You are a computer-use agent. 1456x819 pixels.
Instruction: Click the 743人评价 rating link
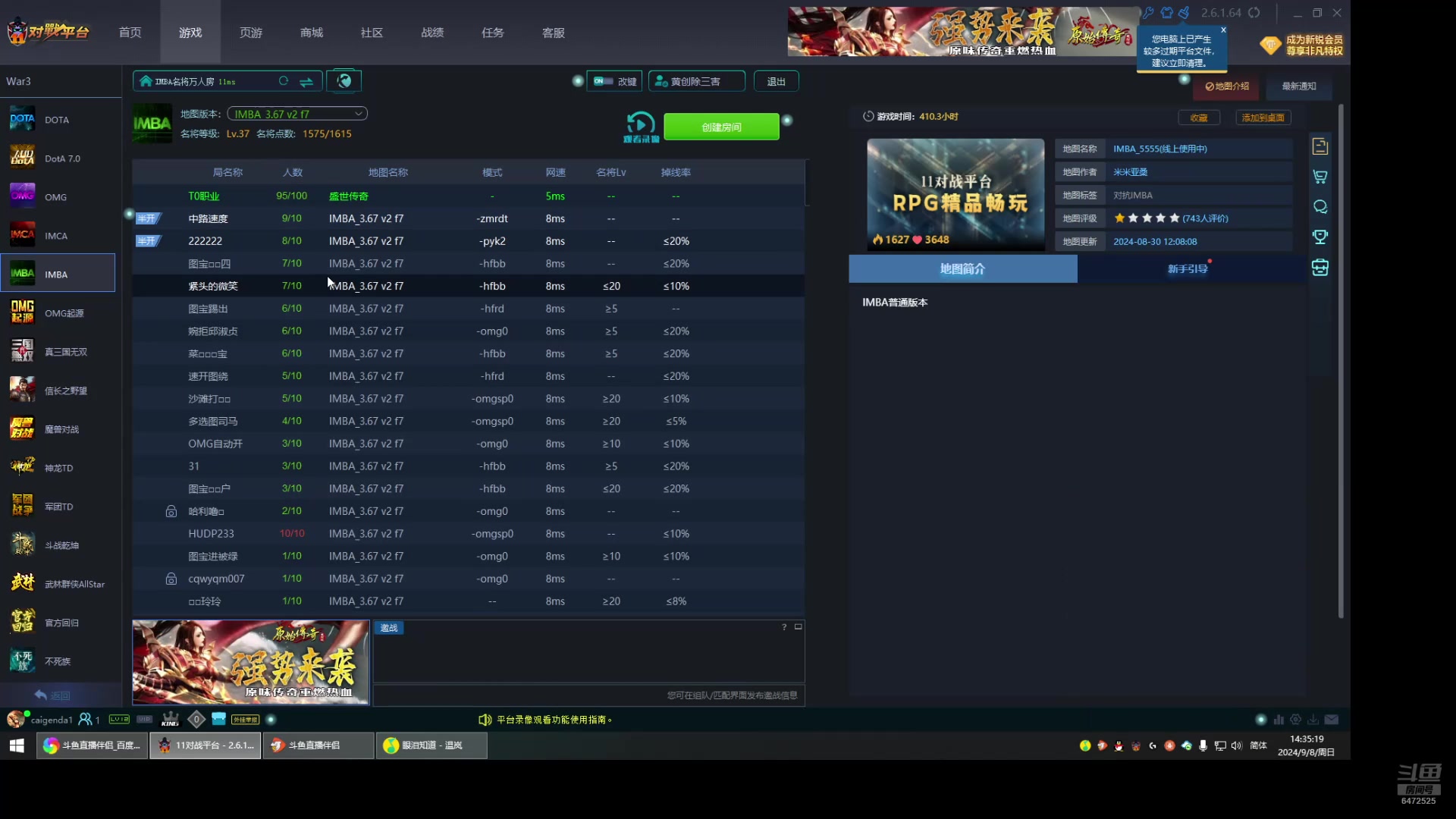[x=1205, y=218]
